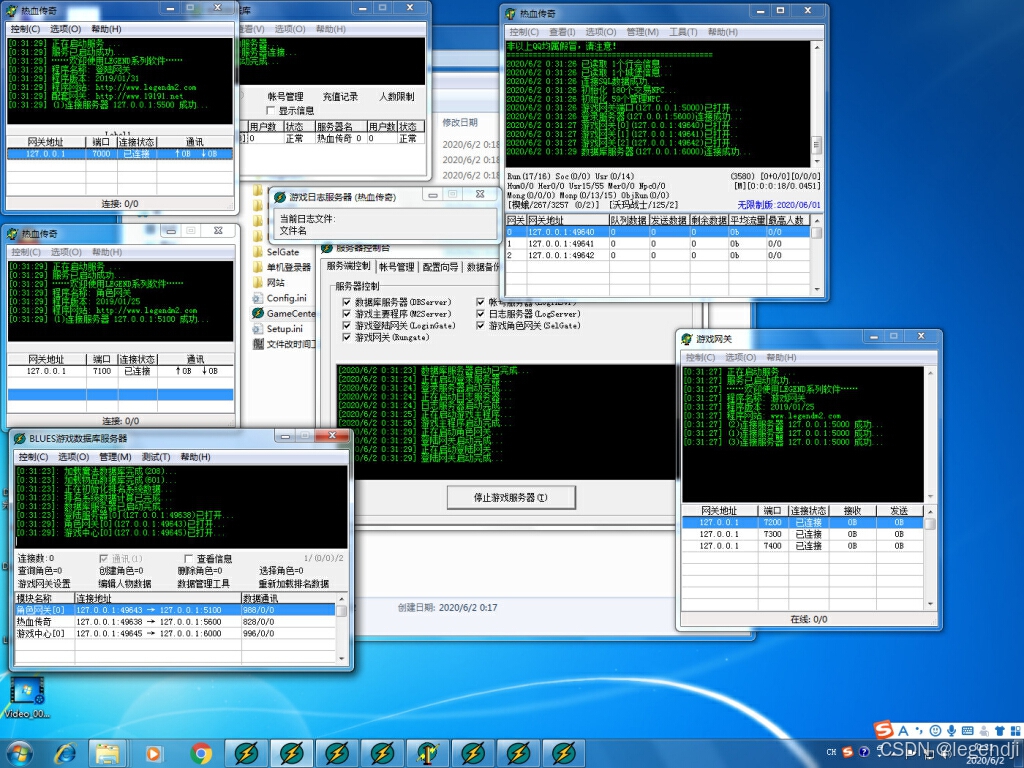Open the media player taskbar icon
The height and width of the screenshot is (768, 1024).
pyautogui.click(x=153, y=754)
